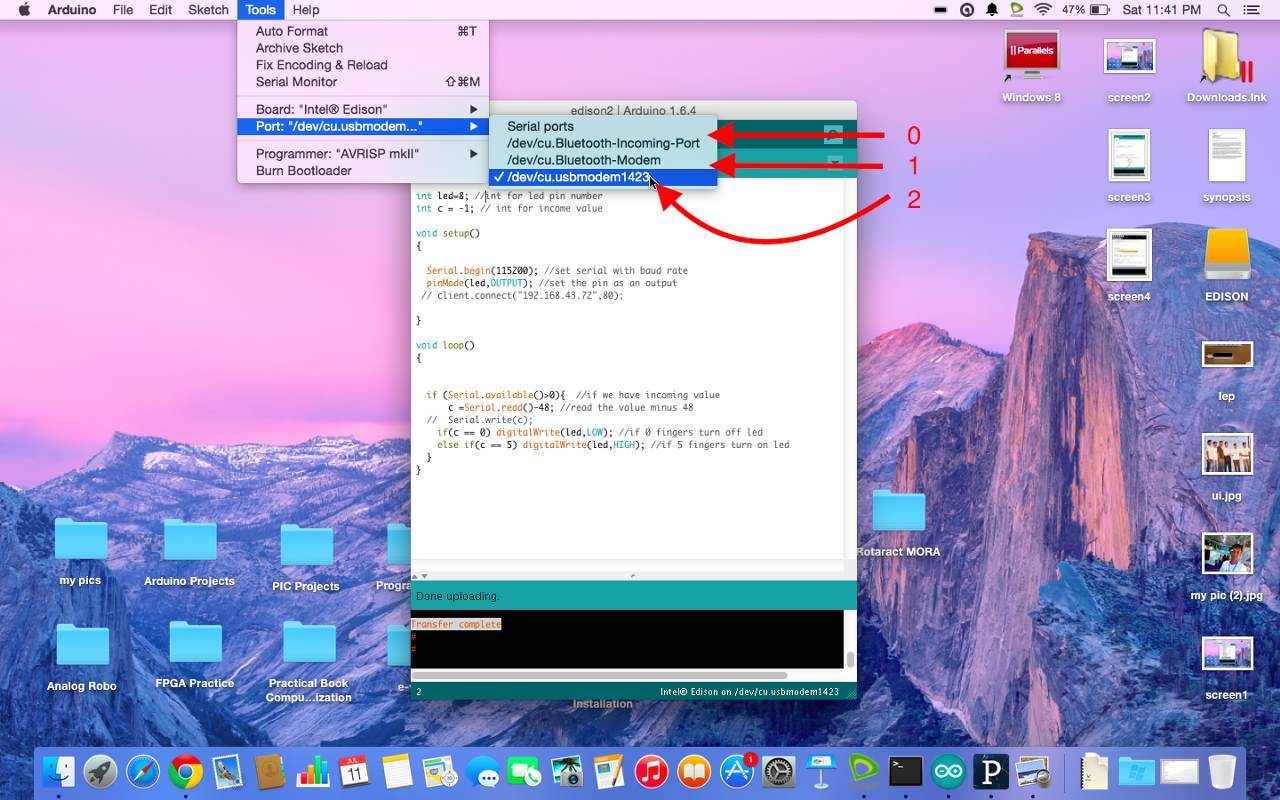Launch Google Chrome from the dock
This screenshot has height=800, width=1280.
(x=186, y=771)
